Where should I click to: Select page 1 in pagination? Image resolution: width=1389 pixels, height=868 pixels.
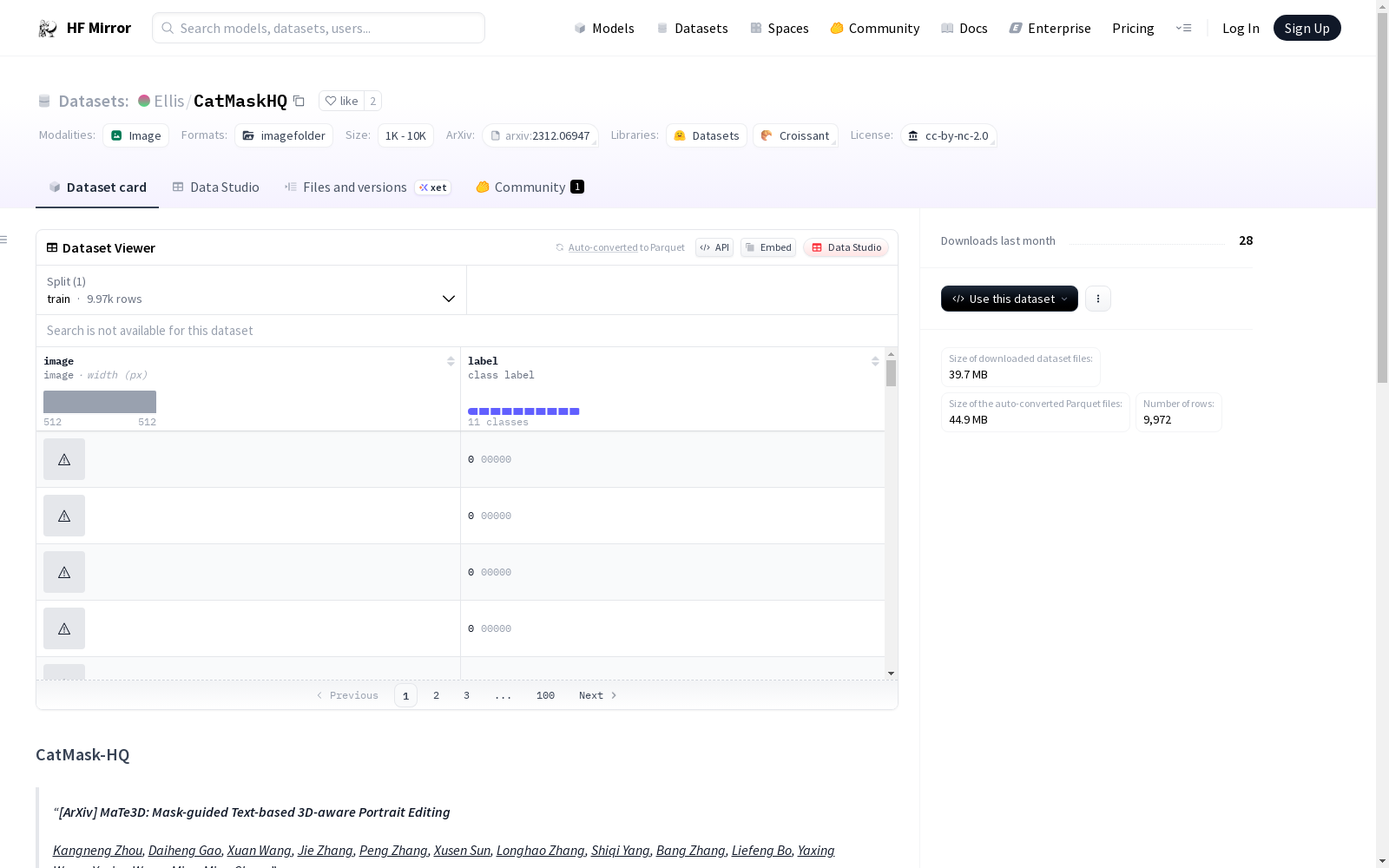405,695
